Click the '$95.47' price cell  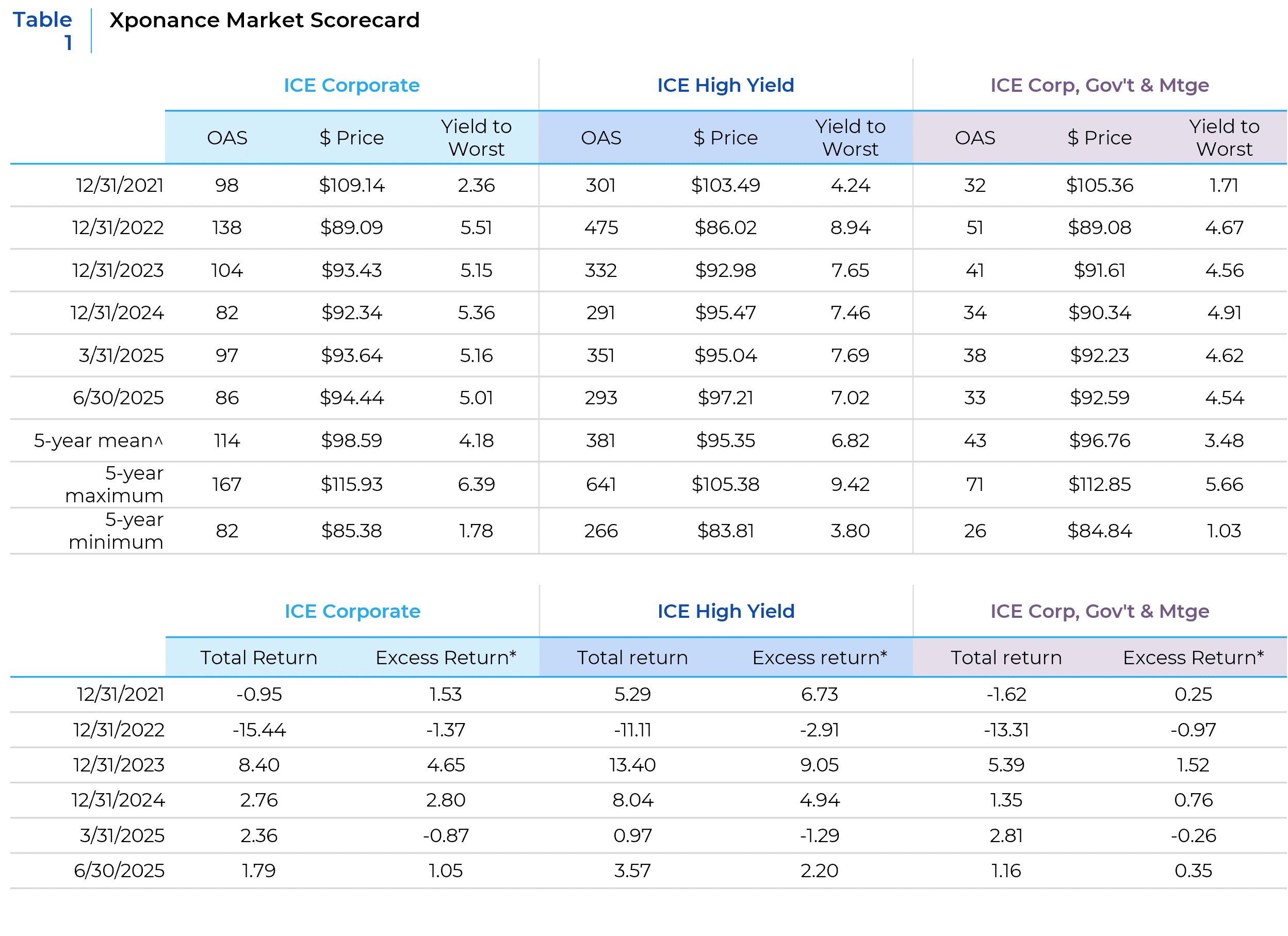tap(725, 313)
